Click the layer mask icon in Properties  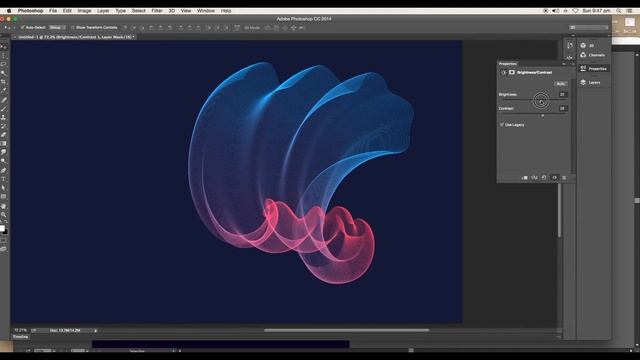(x=512, y=72)
